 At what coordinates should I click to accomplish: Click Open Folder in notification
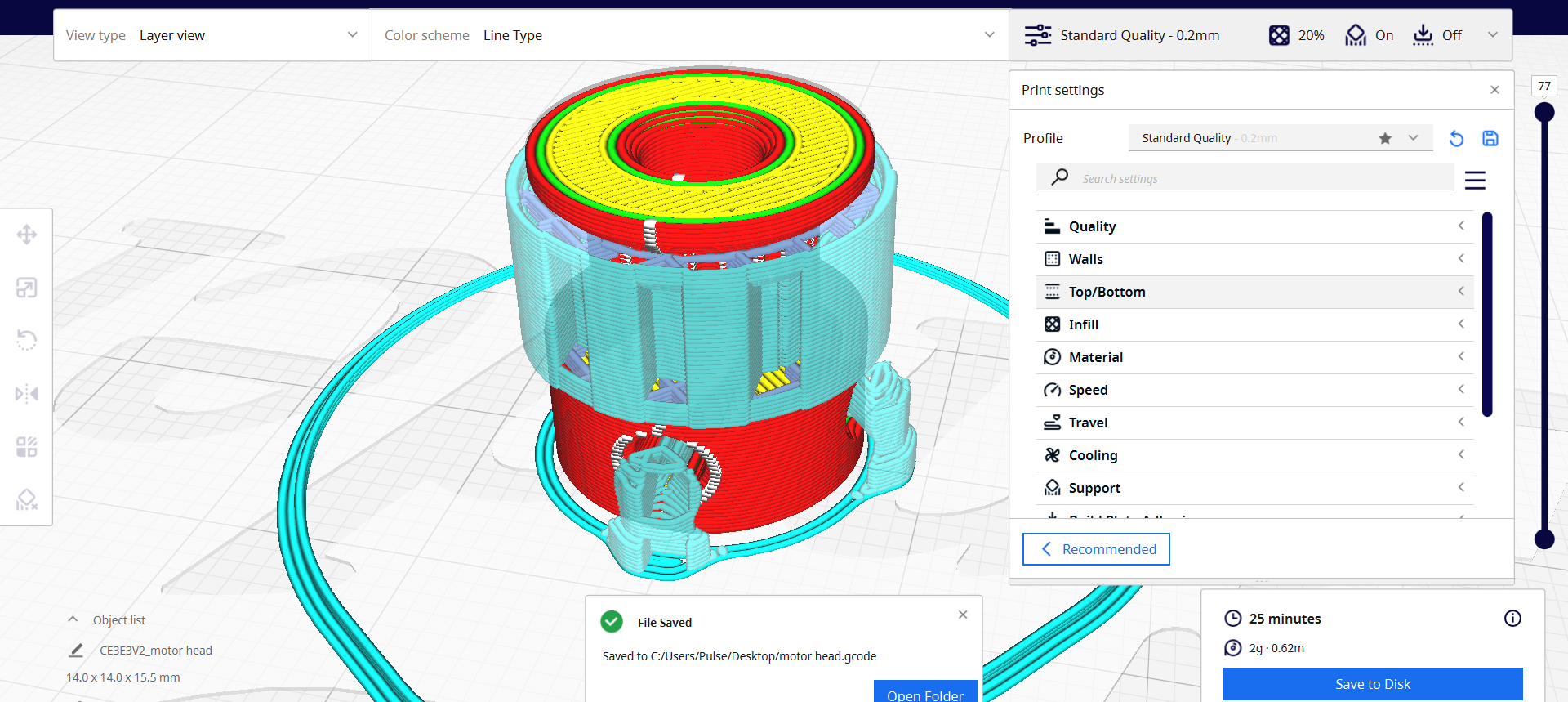click(925, 693)
